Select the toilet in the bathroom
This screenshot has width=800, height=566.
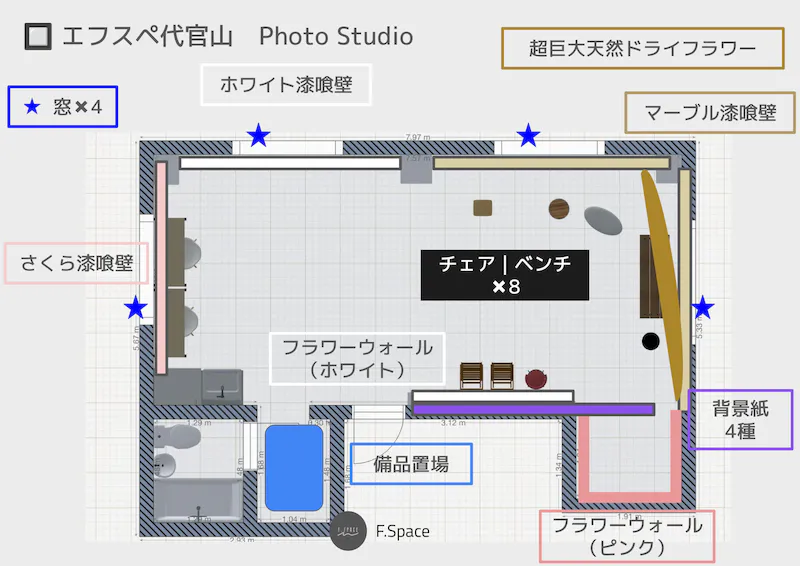[178, 436]
